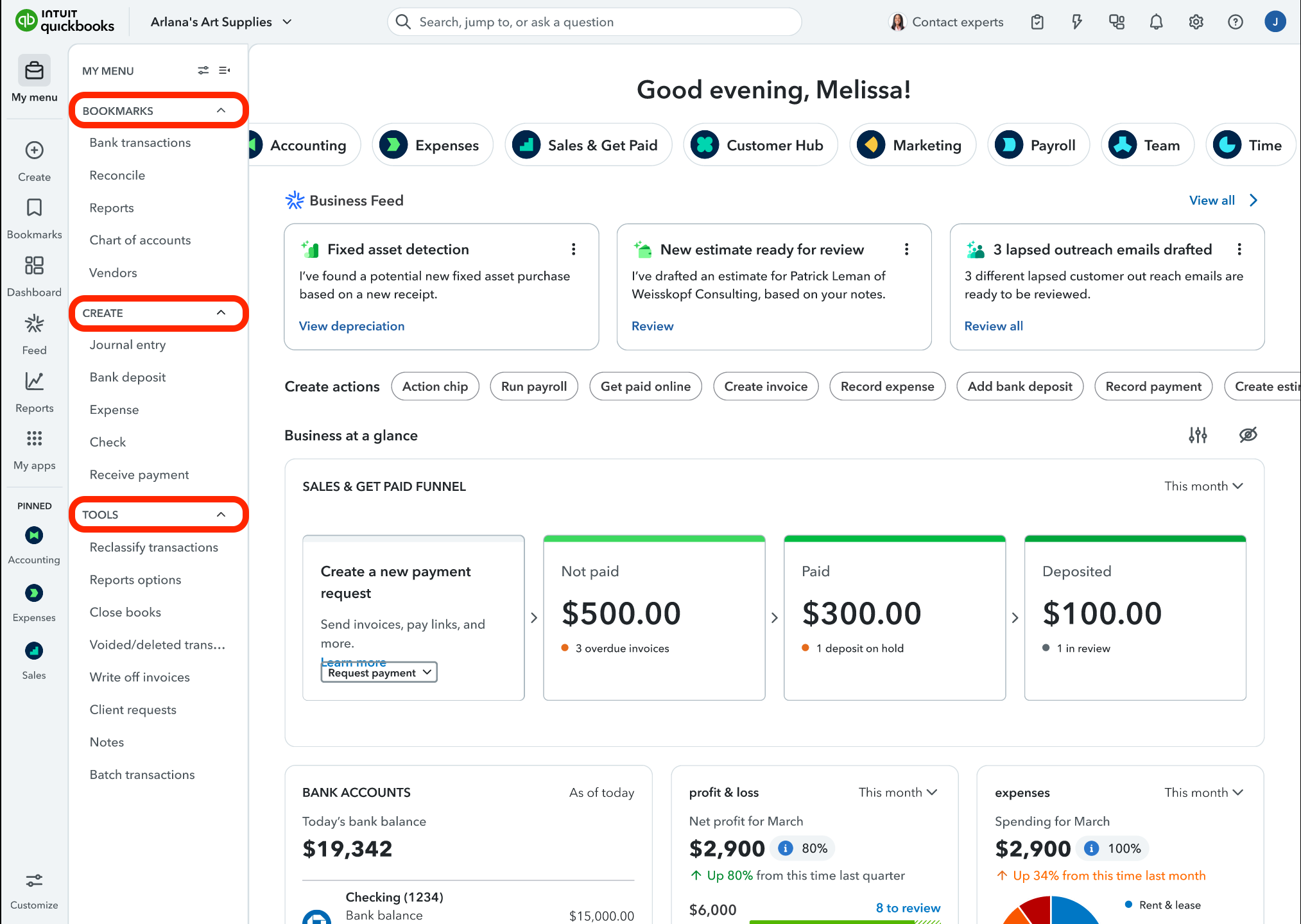Click the Create invoice action chip
This screenshot has height=924, width=1301.
pyautogui.click(x=766, y=386)
